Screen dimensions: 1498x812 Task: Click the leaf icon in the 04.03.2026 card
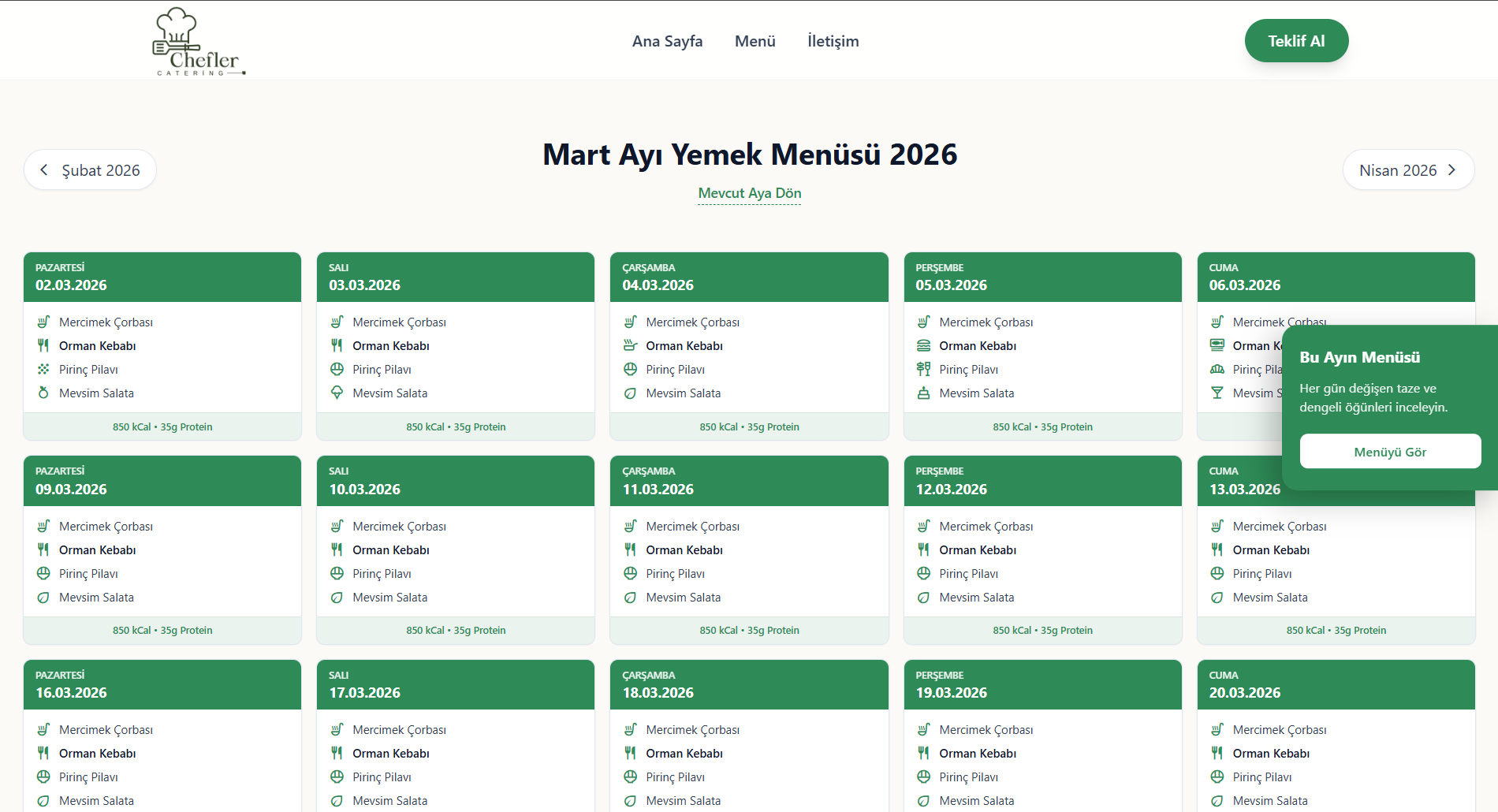coord(630,393)
